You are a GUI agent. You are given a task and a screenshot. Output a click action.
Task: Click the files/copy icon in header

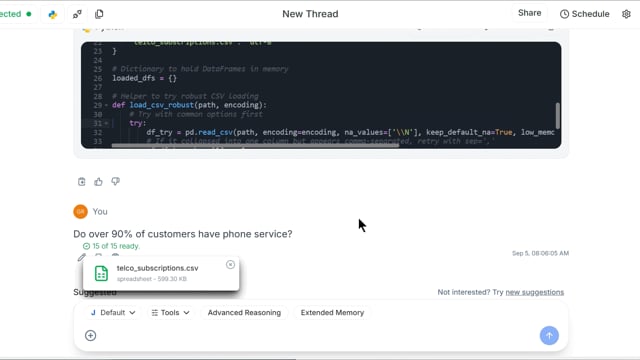99,14
